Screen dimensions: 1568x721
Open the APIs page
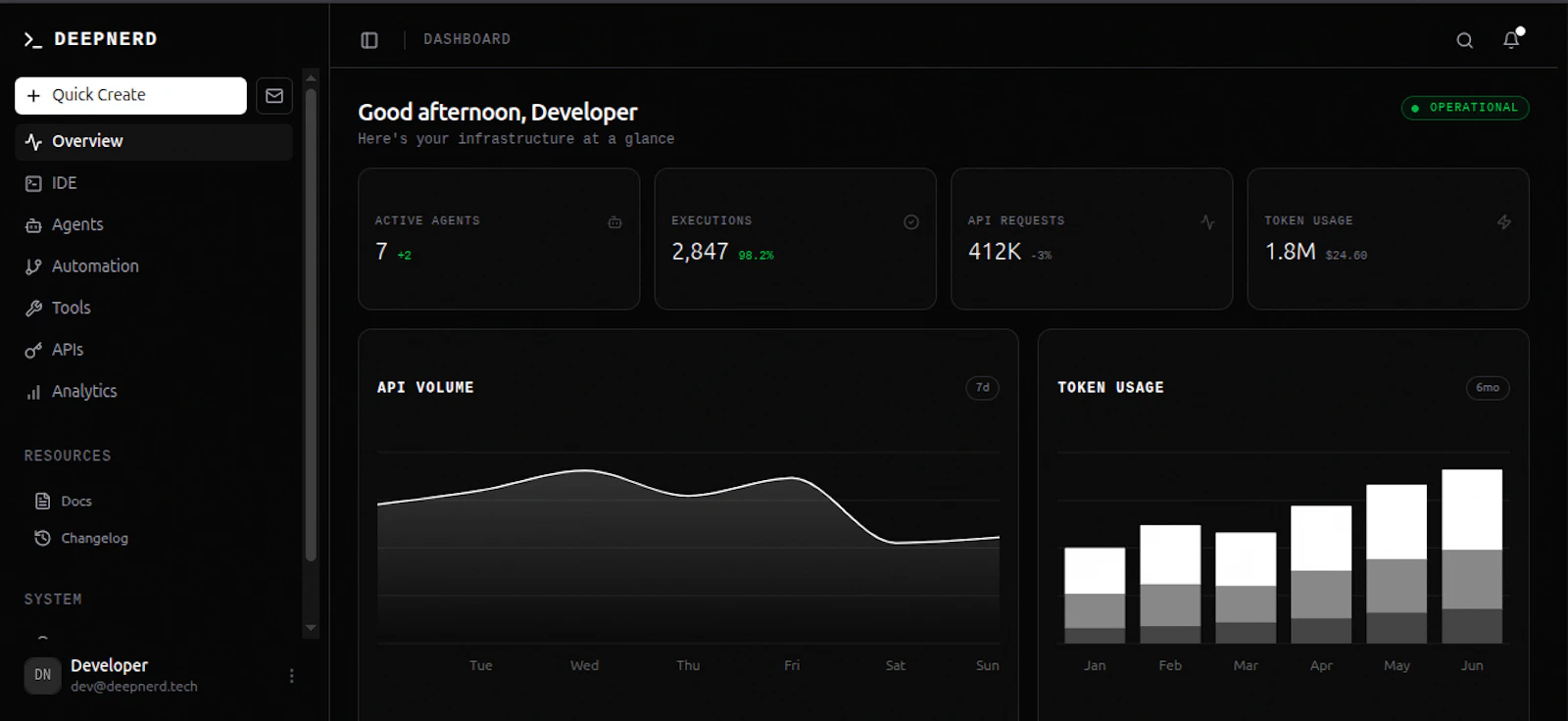pyautogui.click(x=154, y=350)
